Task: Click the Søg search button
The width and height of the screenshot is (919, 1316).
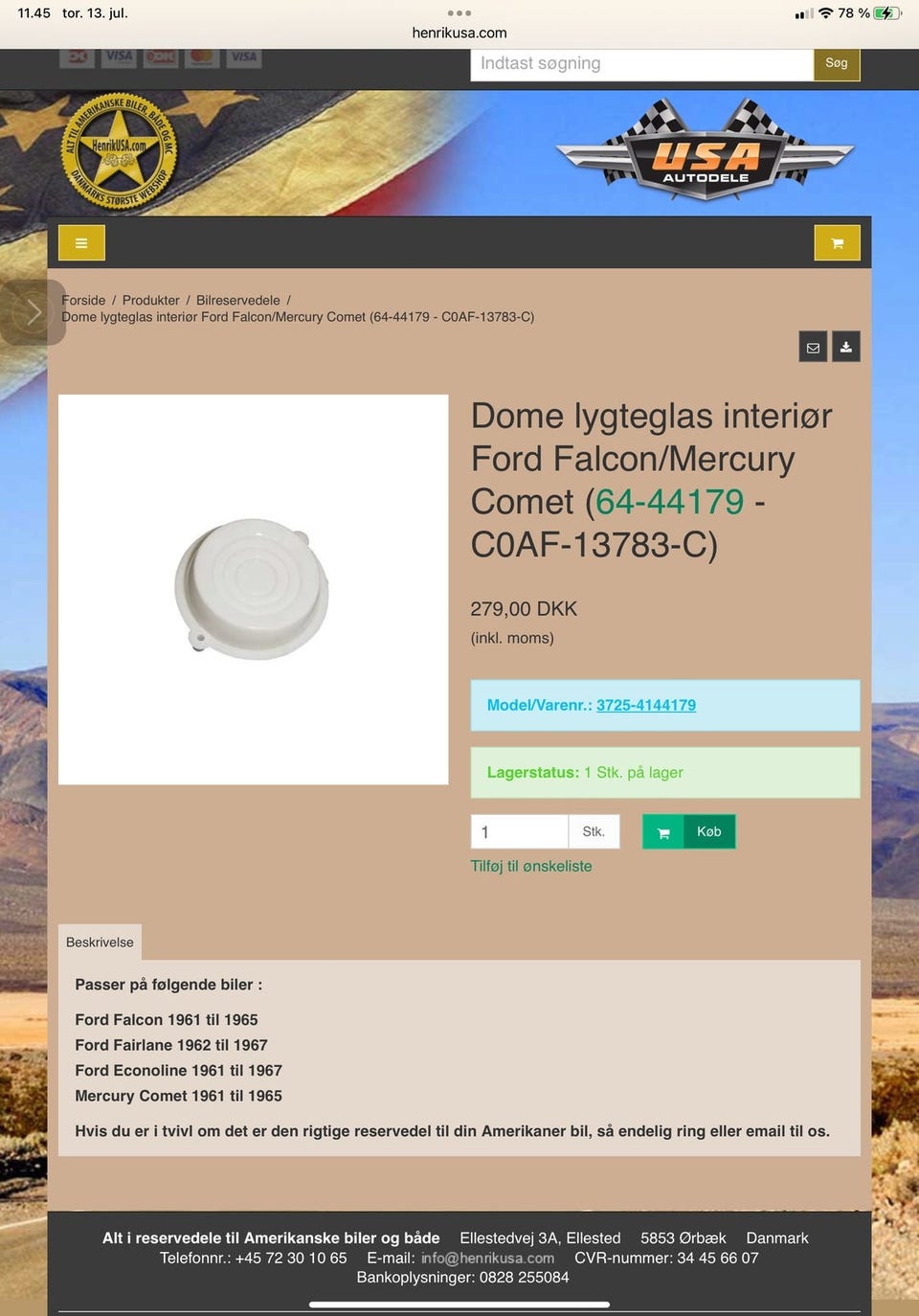Action: coord(837,63)
